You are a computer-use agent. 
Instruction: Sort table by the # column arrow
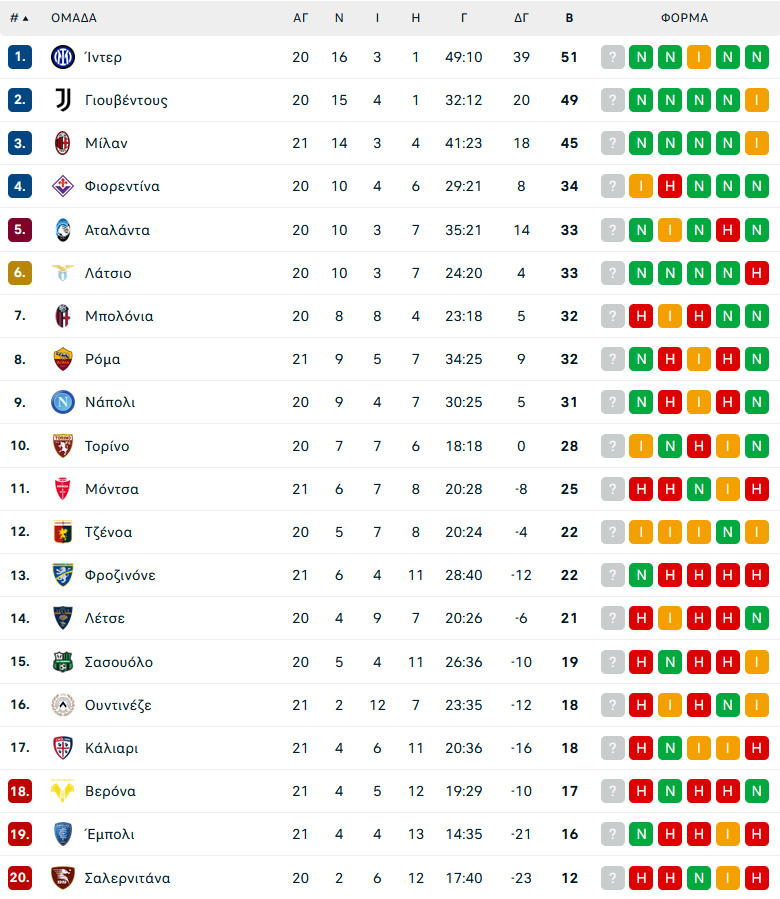click(20, 18)
